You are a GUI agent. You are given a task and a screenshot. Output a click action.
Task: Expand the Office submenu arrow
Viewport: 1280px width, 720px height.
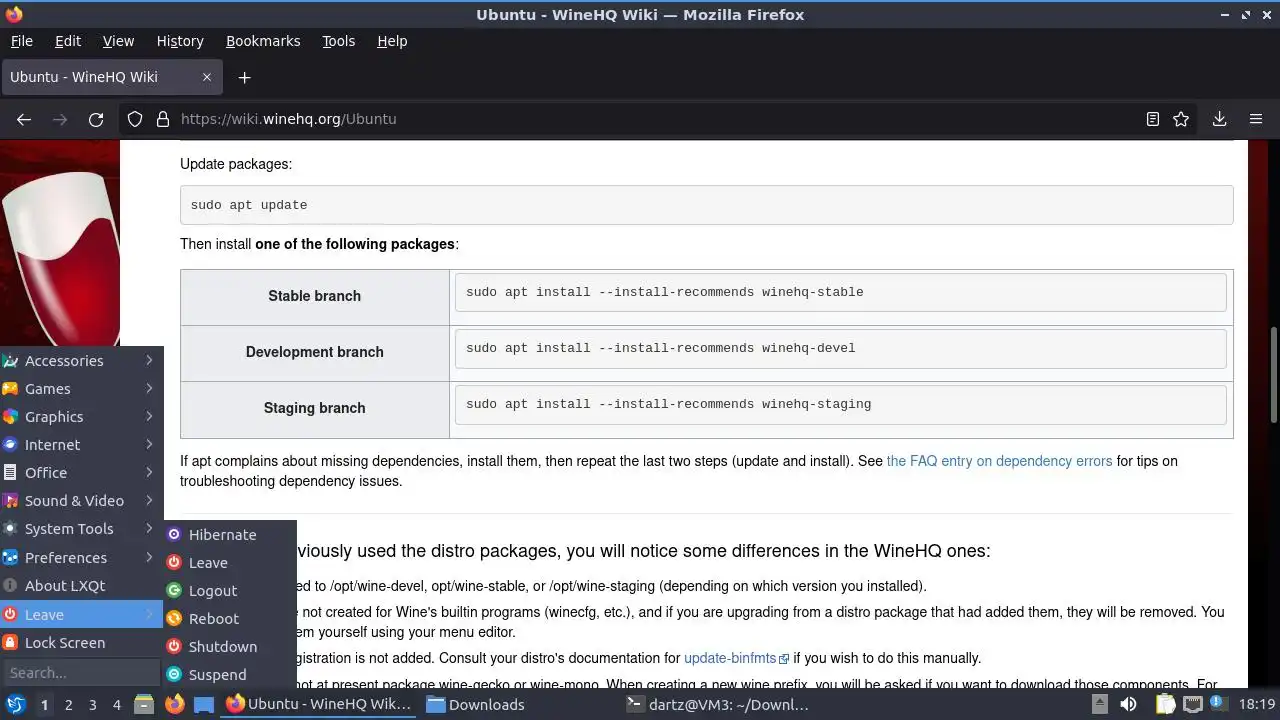pyautogui.click(x=149, y=472)
